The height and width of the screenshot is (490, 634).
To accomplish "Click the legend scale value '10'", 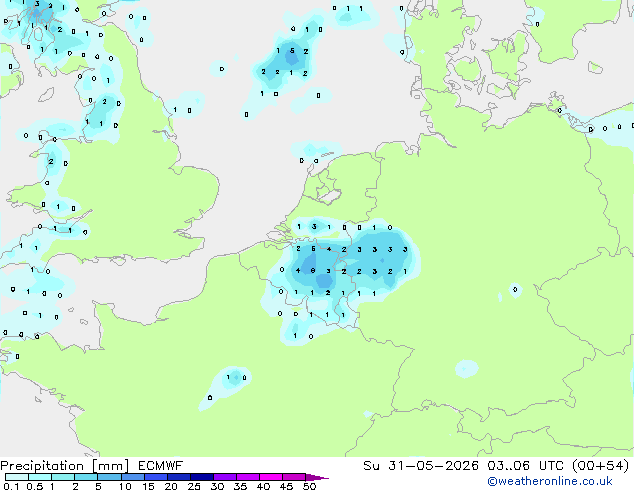I will point(125,486).
